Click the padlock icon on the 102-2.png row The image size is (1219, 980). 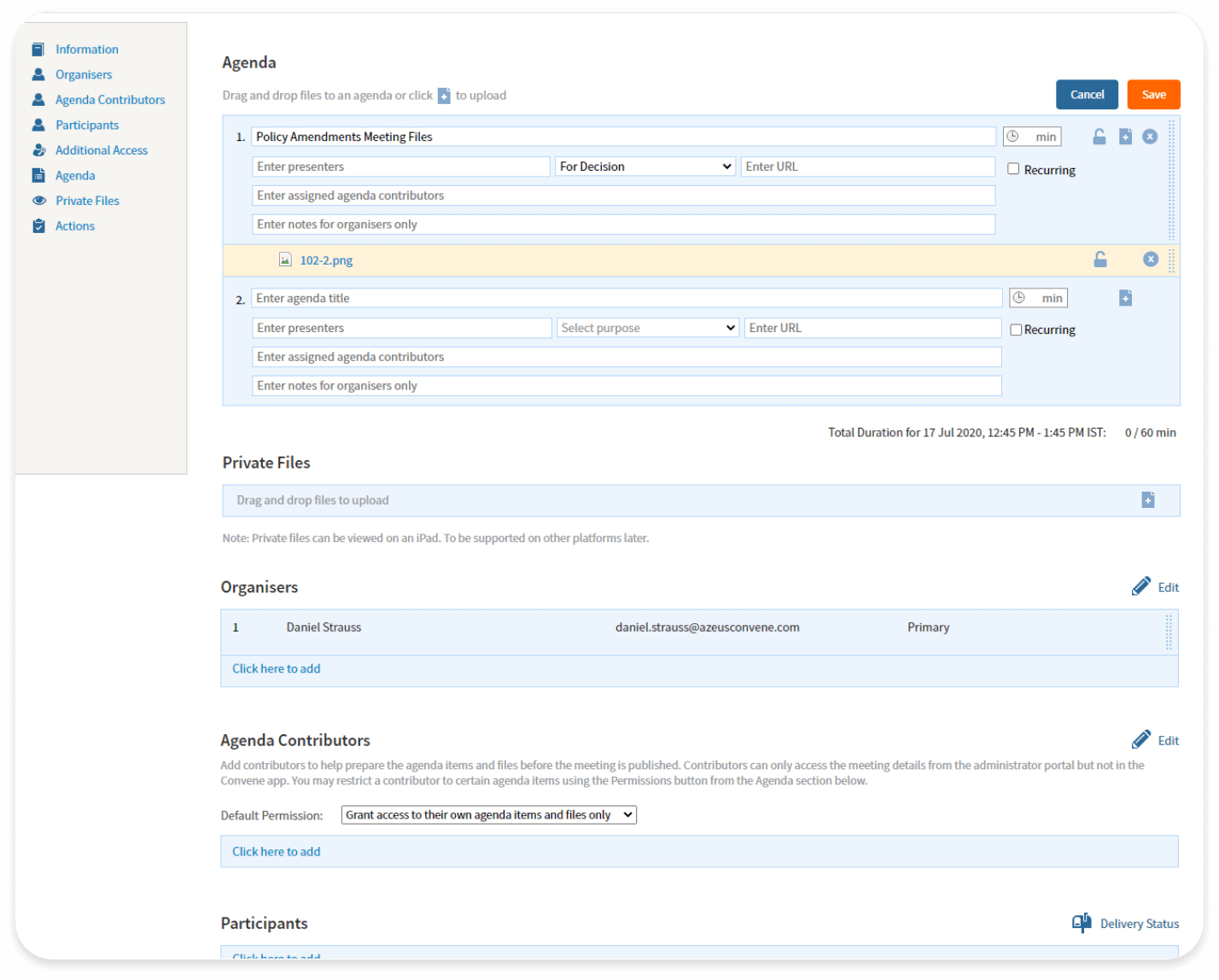pos(1100,260)
